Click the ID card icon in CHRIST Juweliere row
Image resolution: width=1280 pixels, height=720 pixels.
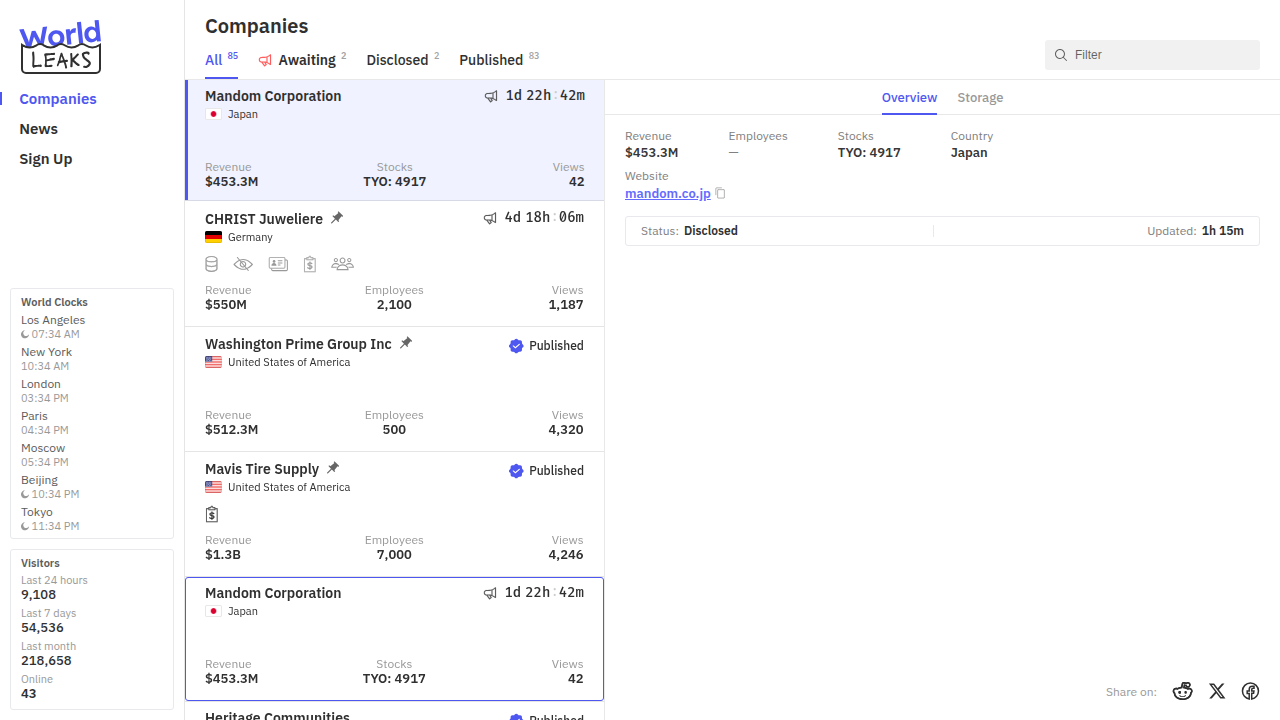click(278, 264)
